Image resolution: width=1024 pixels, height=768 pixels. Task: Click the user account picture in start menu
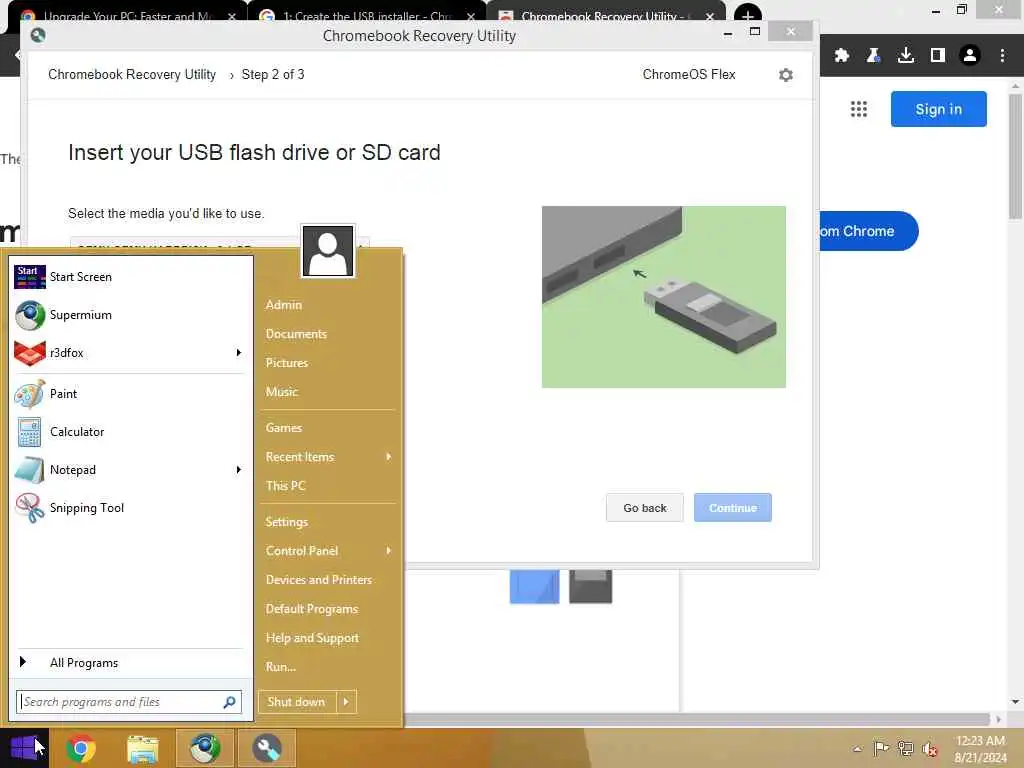click(x=328, y=251)
